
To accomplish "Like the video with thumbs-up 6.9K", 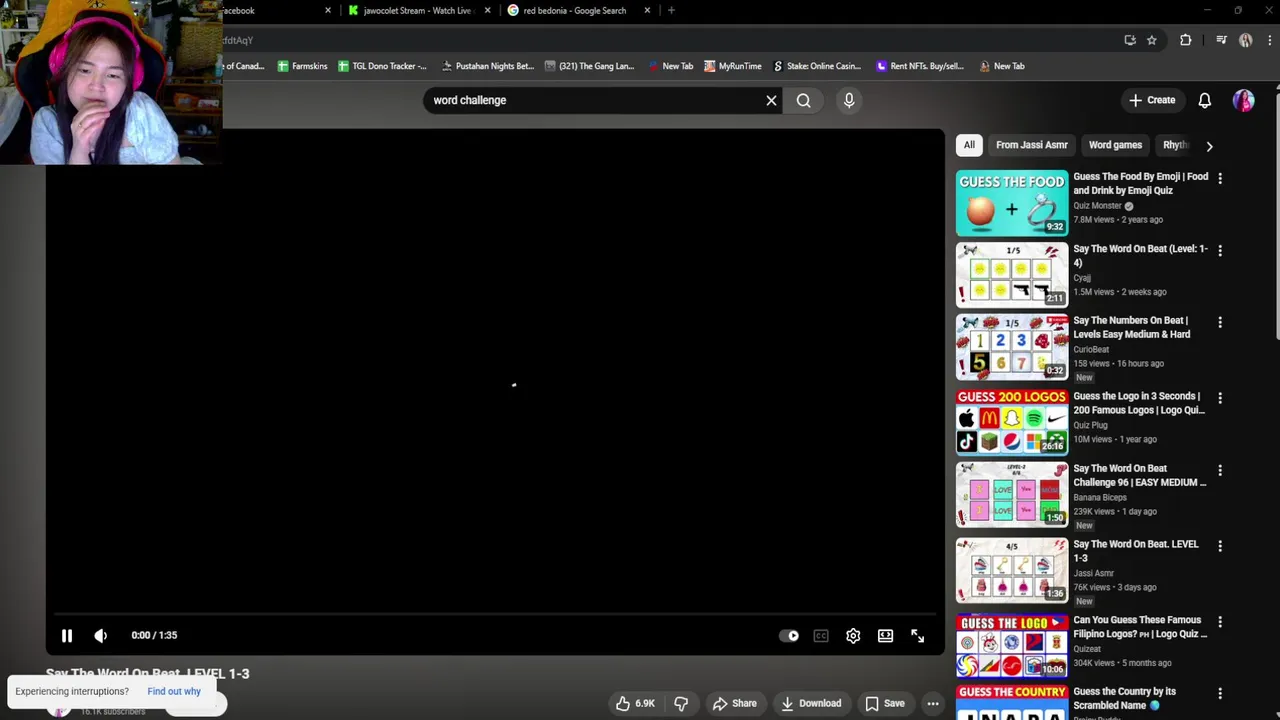I will [634, 703].
